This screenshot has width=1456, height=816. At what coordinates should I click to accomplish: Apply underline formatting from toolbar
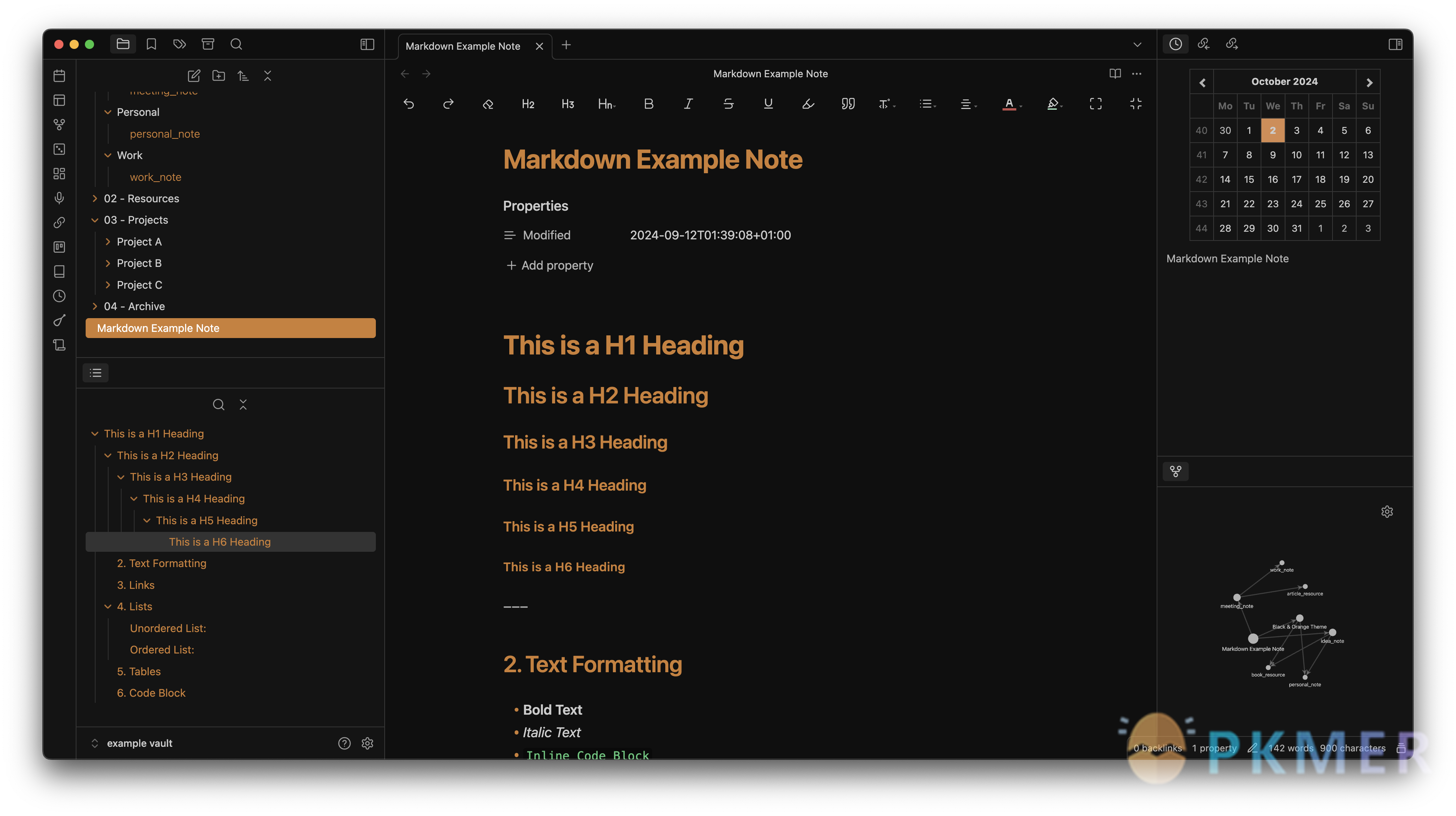pos(768,104)
